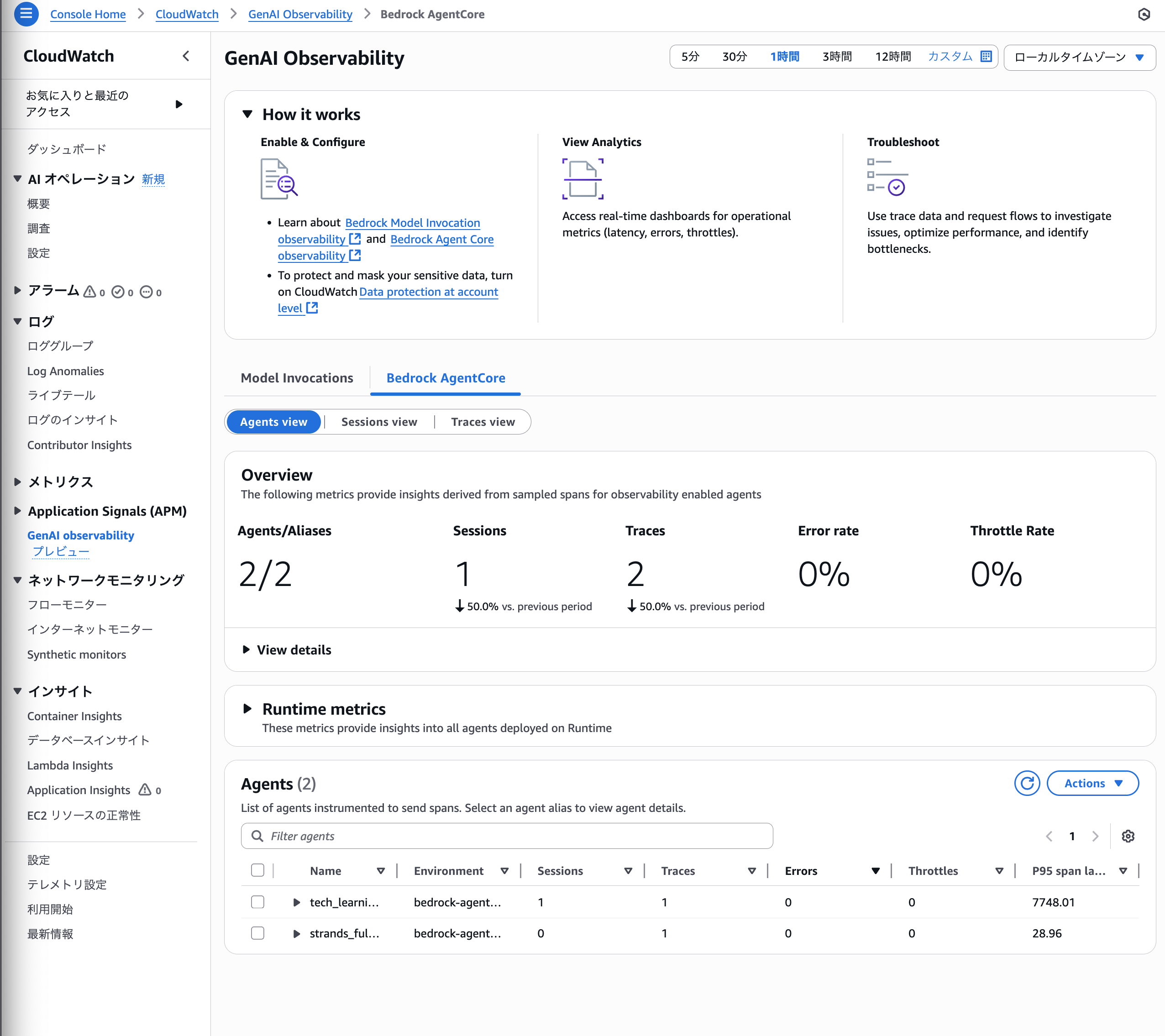
Task: Expand the tech_learni... agent row
Action: pyautogui.click(x=296, y=902)
